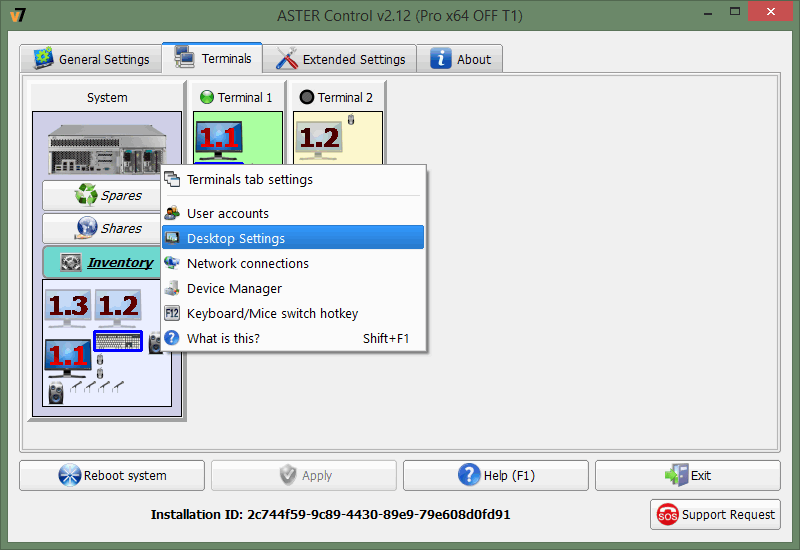The height and width of the screenshot is (550, 800).
Task: Click the Apply button
Action: point(304,476)
